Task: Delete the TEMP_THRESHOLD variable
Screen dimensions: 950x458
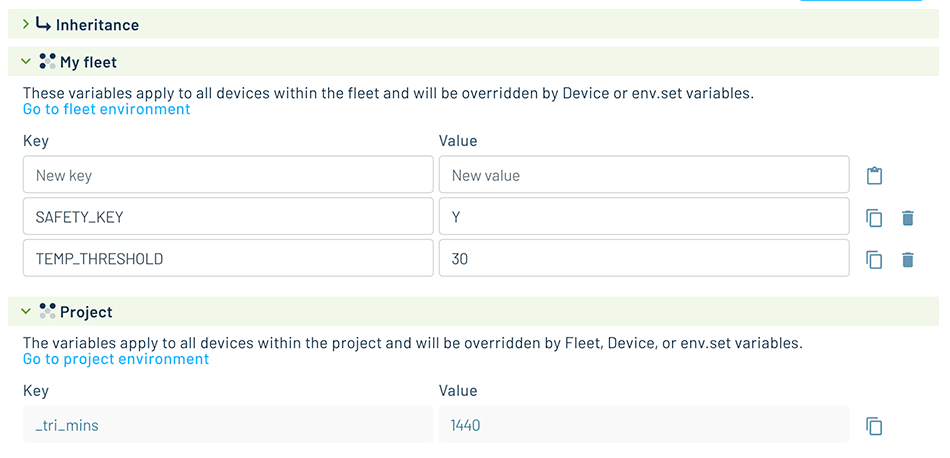Action: pos(907,259)
